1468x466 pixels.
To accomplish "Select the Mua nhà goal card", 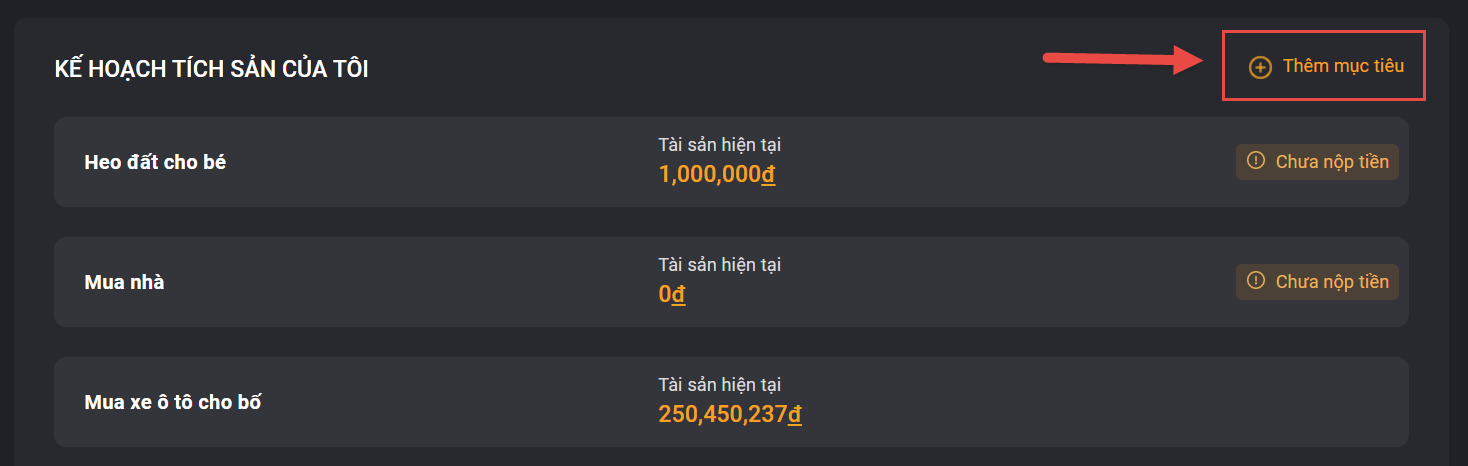I will click(x=731, y=282).
